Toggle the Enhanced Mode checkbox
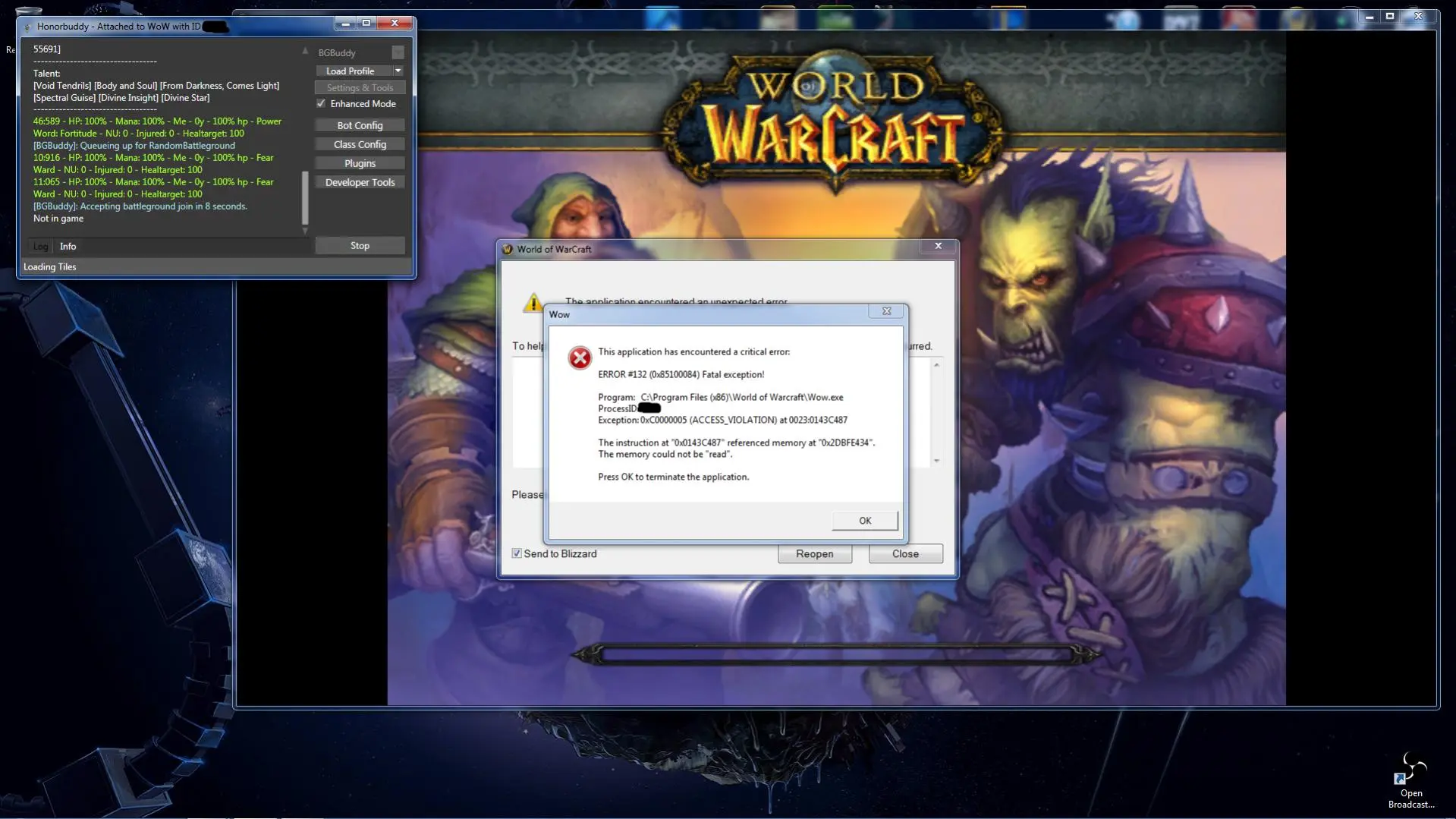 tap(321, 103)
